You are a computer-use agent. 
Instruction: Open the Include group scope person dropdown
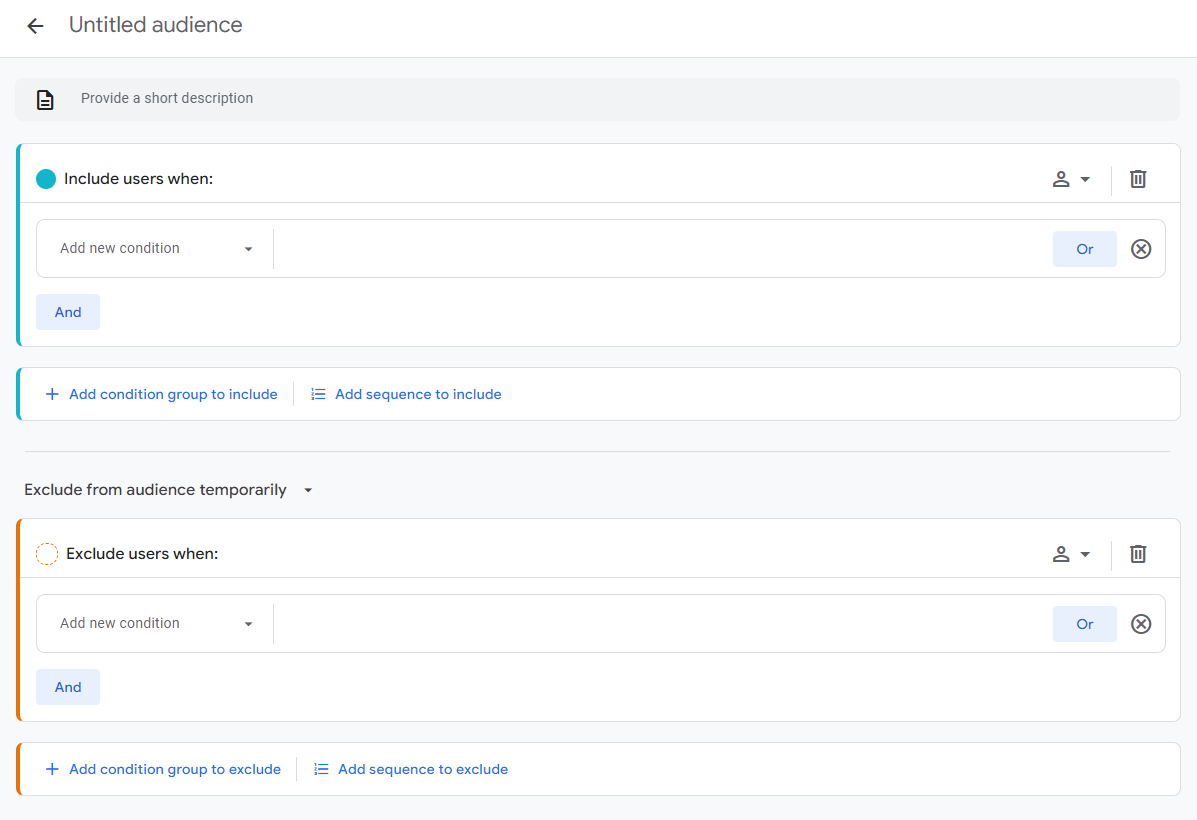(1071, 179)
